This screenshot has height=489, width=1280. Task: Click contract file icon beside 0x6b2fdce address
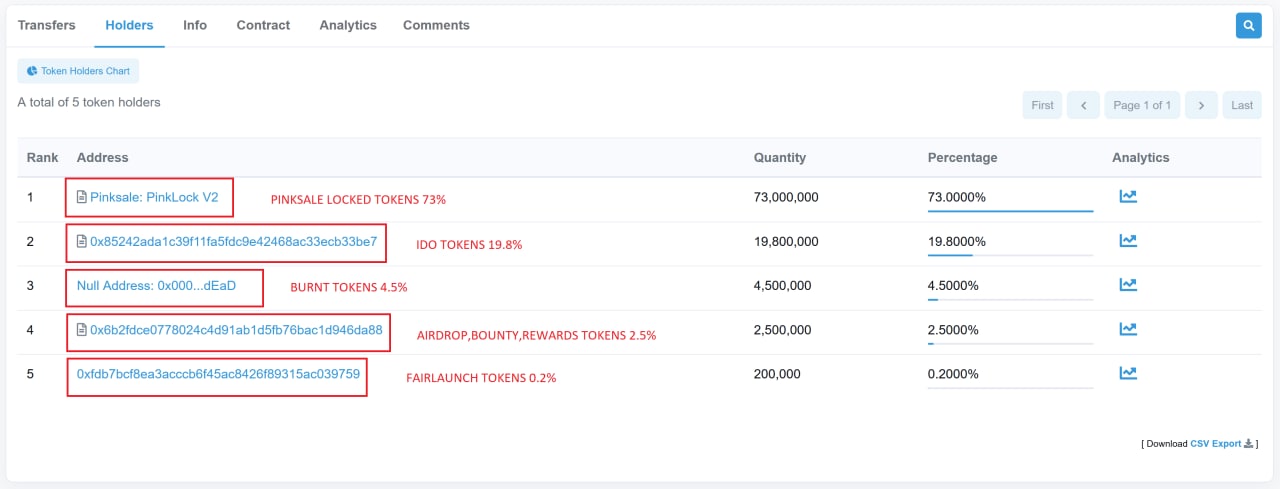point(82,329)
